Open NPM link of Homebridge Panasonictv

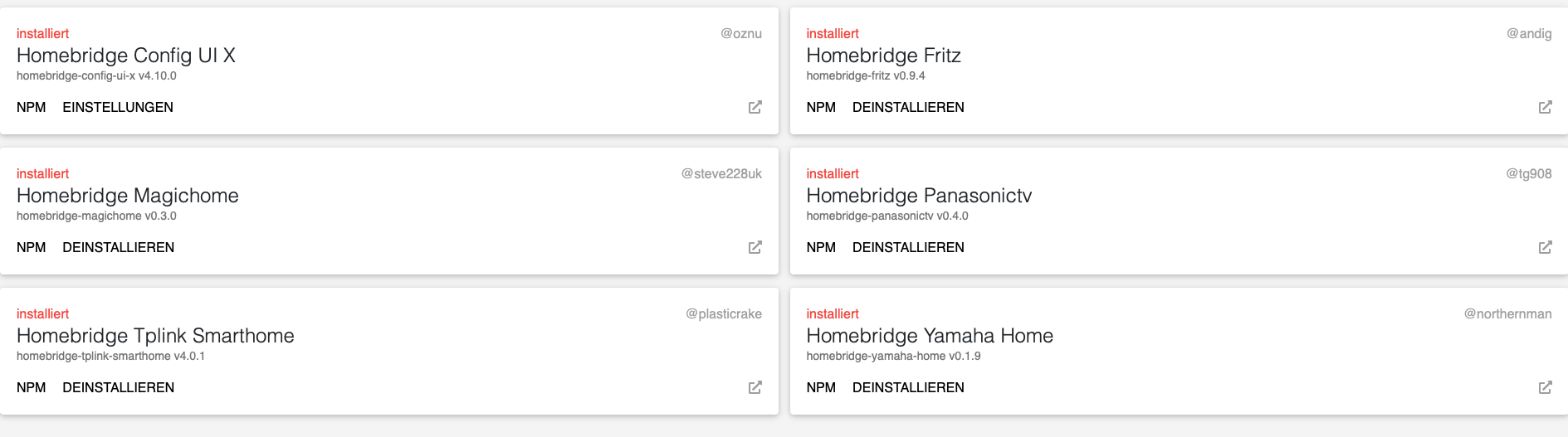click(821, 247)
